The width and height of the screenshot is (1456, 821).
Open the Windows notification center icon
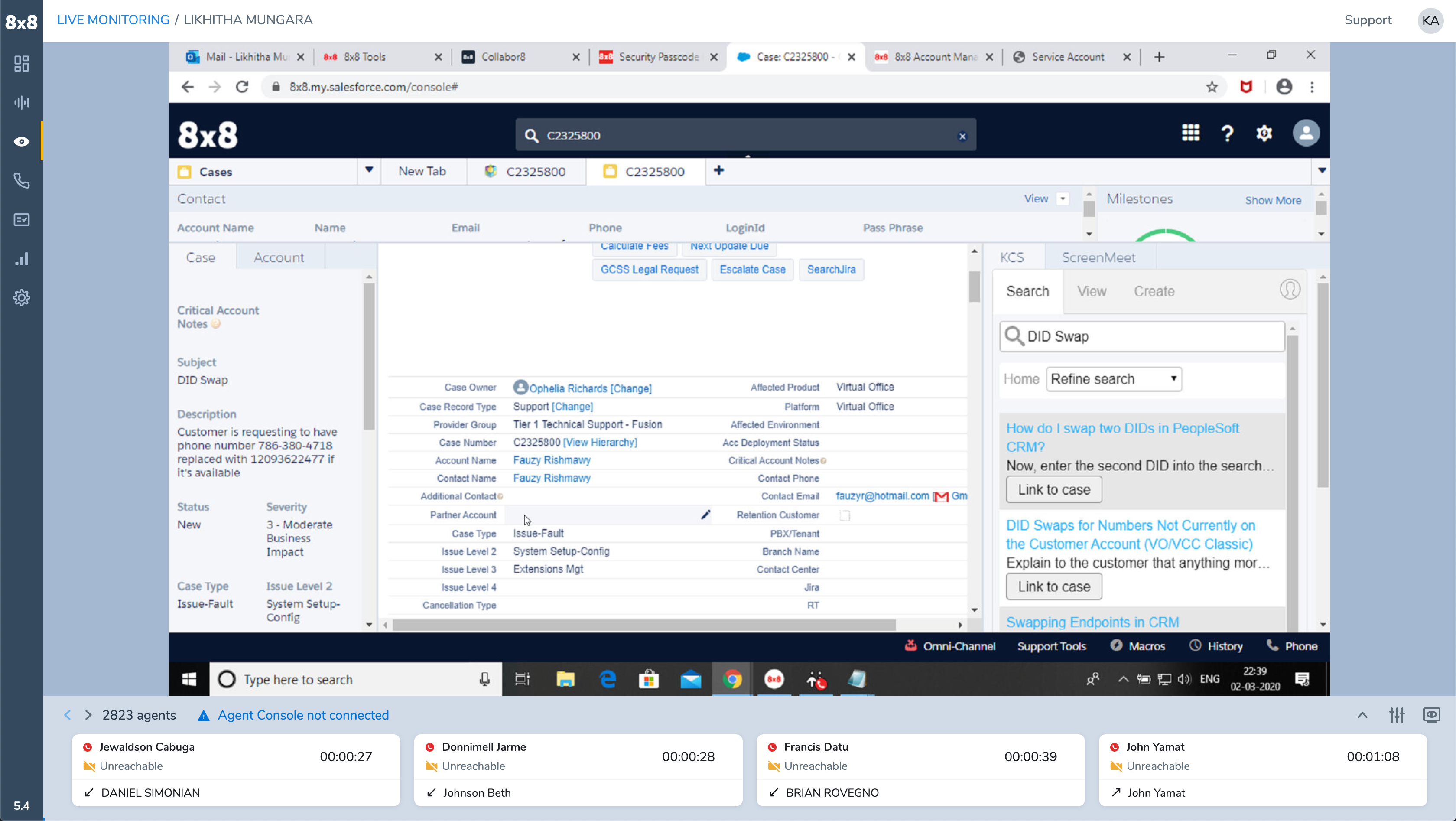(1302, 679)
